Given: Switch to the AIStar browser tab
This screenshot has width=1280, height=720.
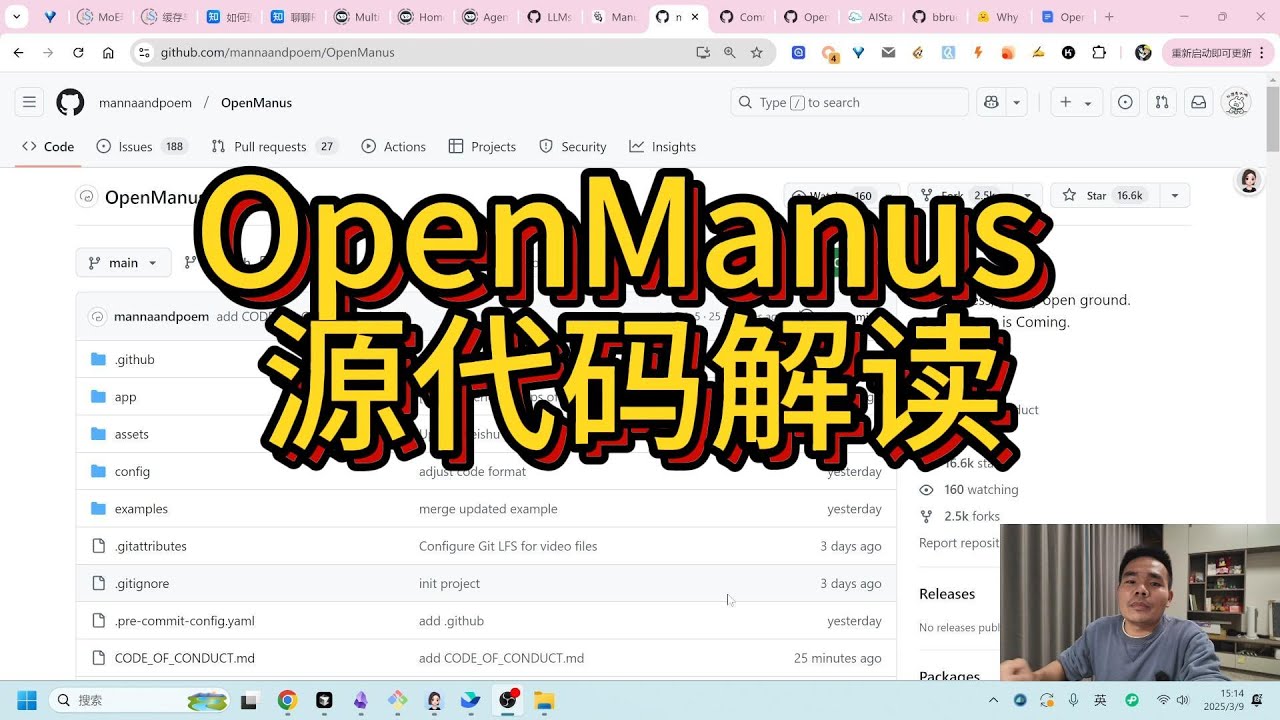Looking at the screenshot, I should point(871,17).
